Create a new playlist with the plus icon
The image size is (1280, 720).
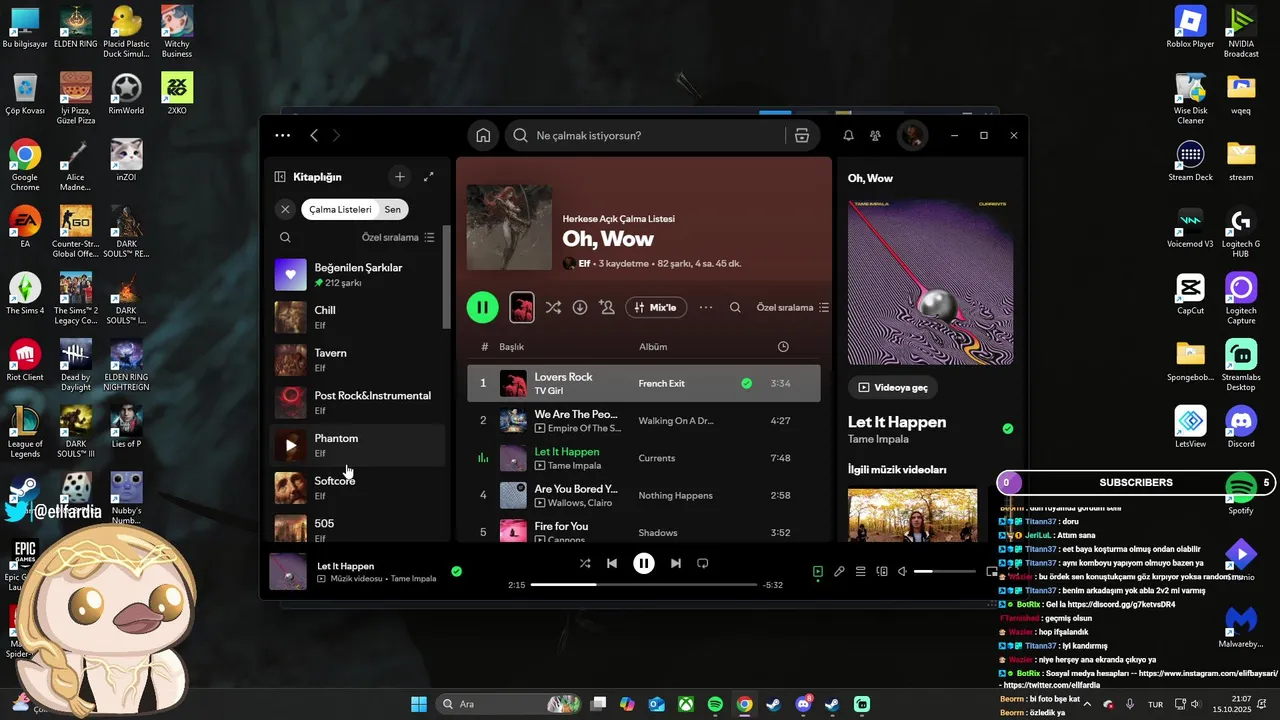399,176
